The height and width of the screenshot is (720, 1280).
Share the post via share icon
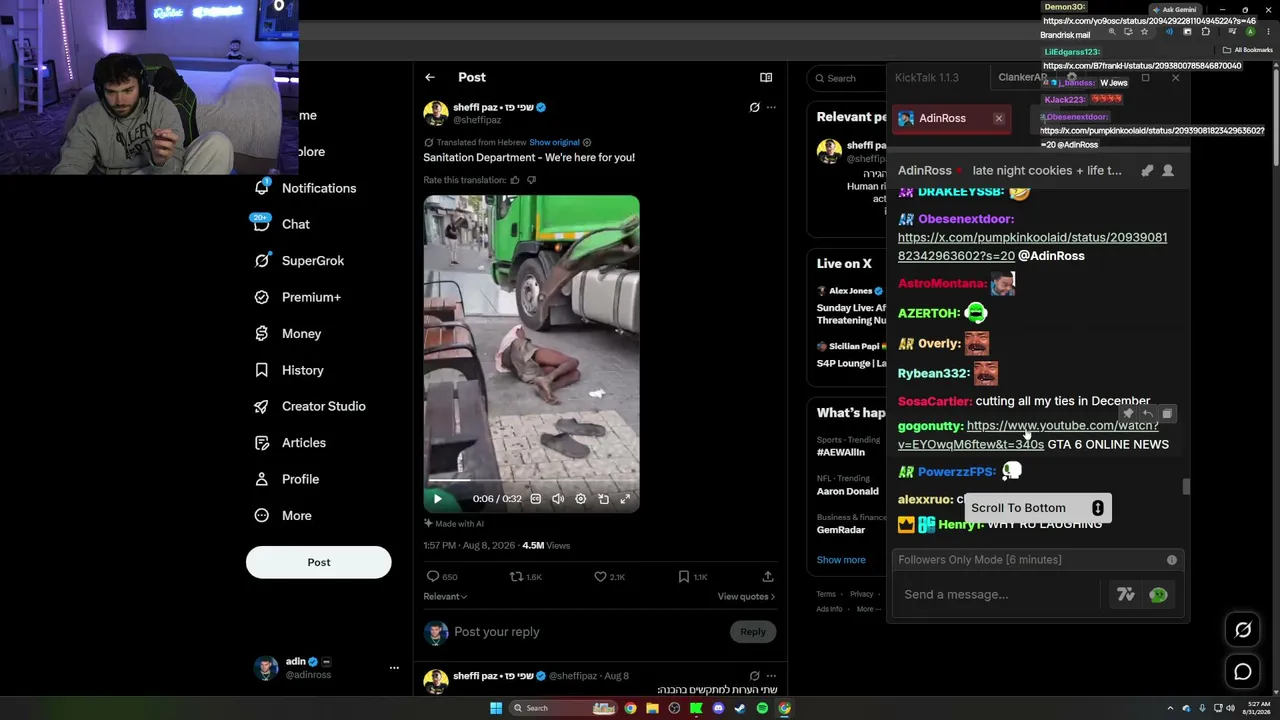click(x=768, y=577)
